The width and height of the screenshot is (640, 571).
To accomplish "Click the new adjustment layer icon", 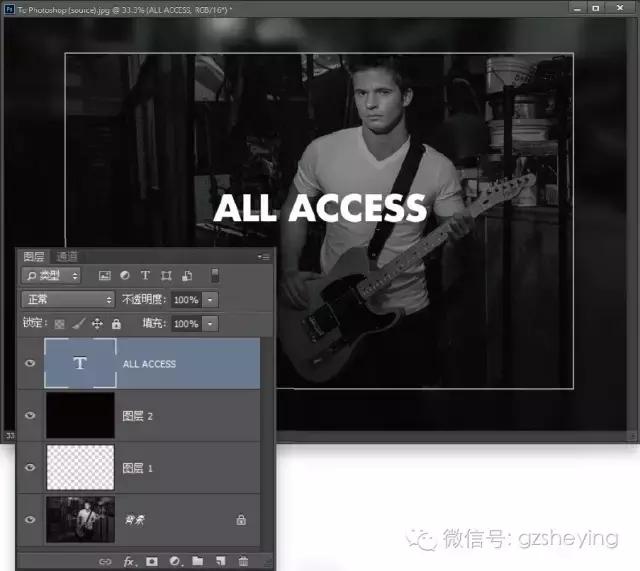I will (x=175, y=562).
